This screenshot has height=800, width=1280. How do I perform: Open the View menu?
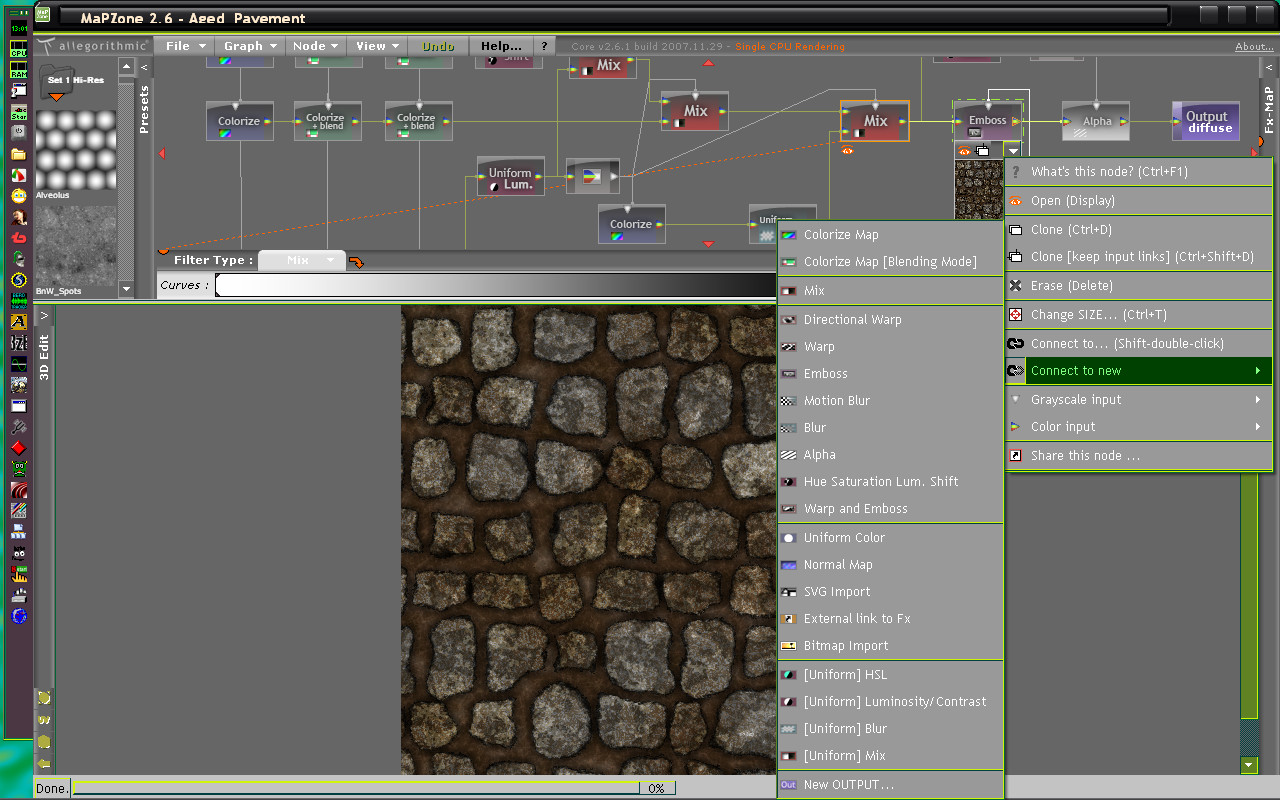[378, 46]
